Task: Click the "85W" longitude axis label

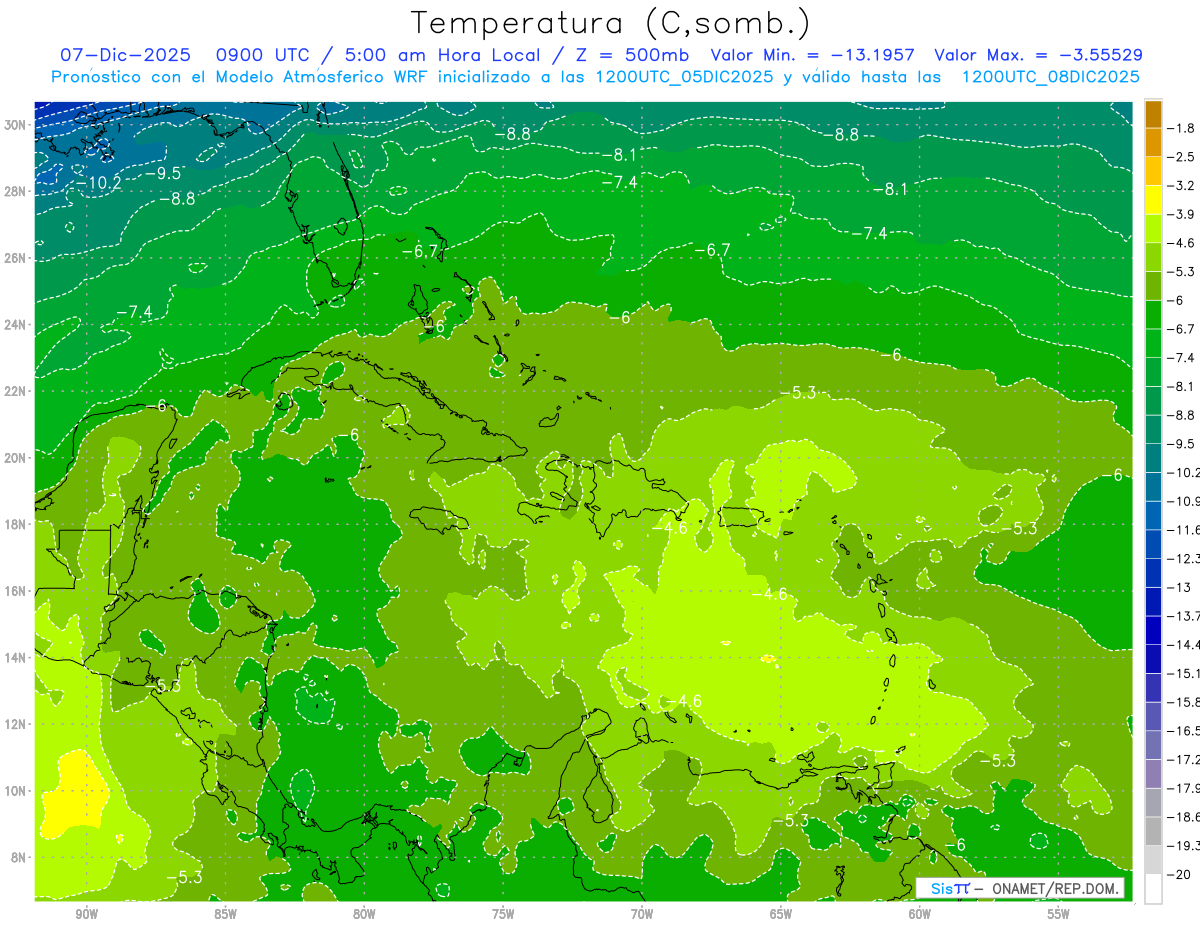Action: [225, 914]
